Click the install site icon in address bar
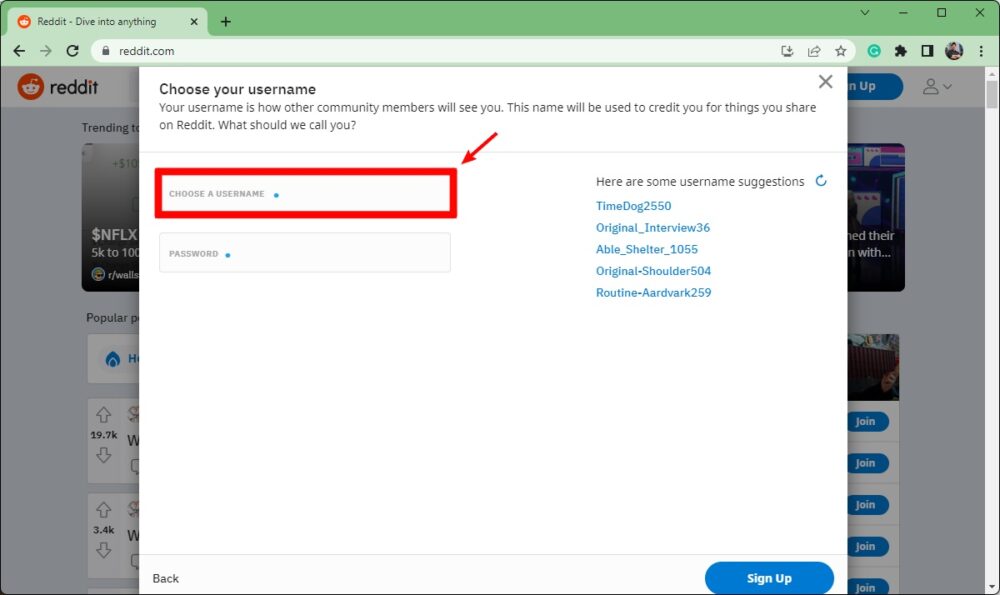1000x595 pixels. click(787, 50)
